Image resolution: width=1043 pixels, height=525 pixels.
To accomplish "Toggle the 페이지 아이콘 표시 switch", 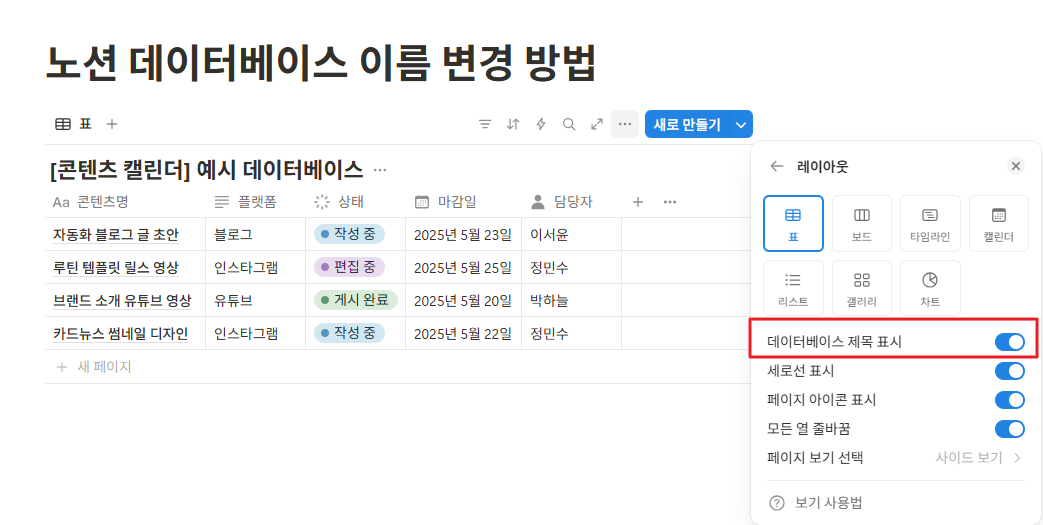I will coord(1010,400).
